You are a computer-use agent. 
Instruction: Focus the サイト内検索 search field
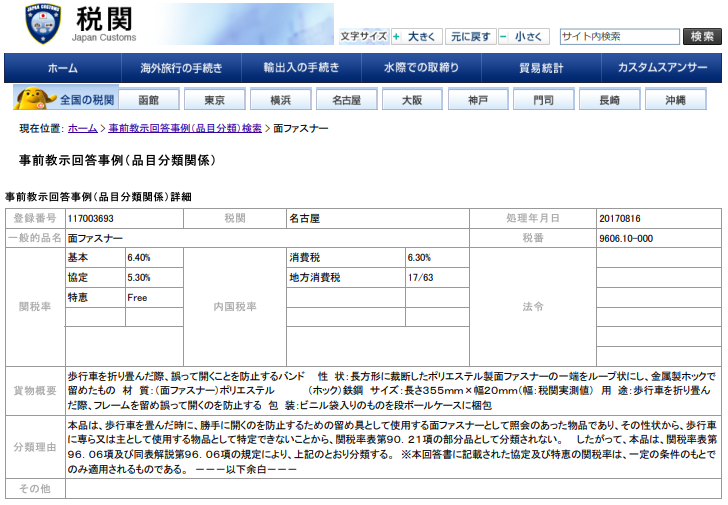(620, 37)
